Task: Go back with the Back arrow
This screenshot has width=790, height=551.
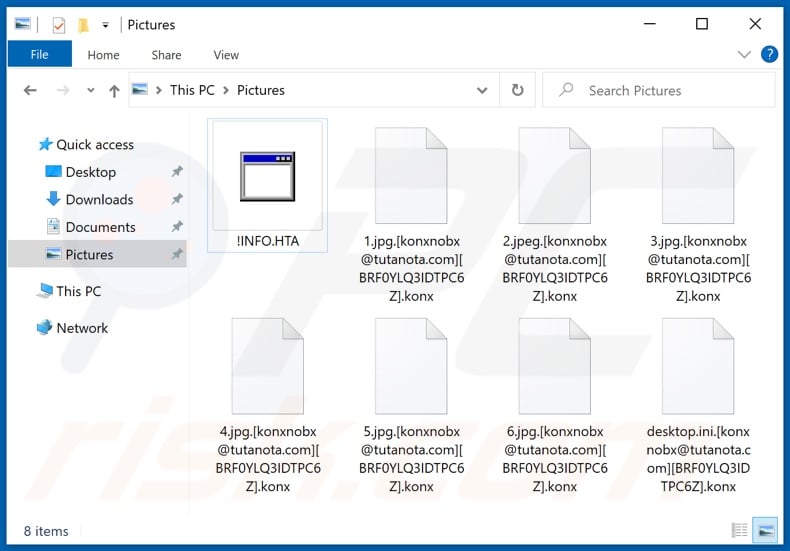Action: [x=30, y=90]
